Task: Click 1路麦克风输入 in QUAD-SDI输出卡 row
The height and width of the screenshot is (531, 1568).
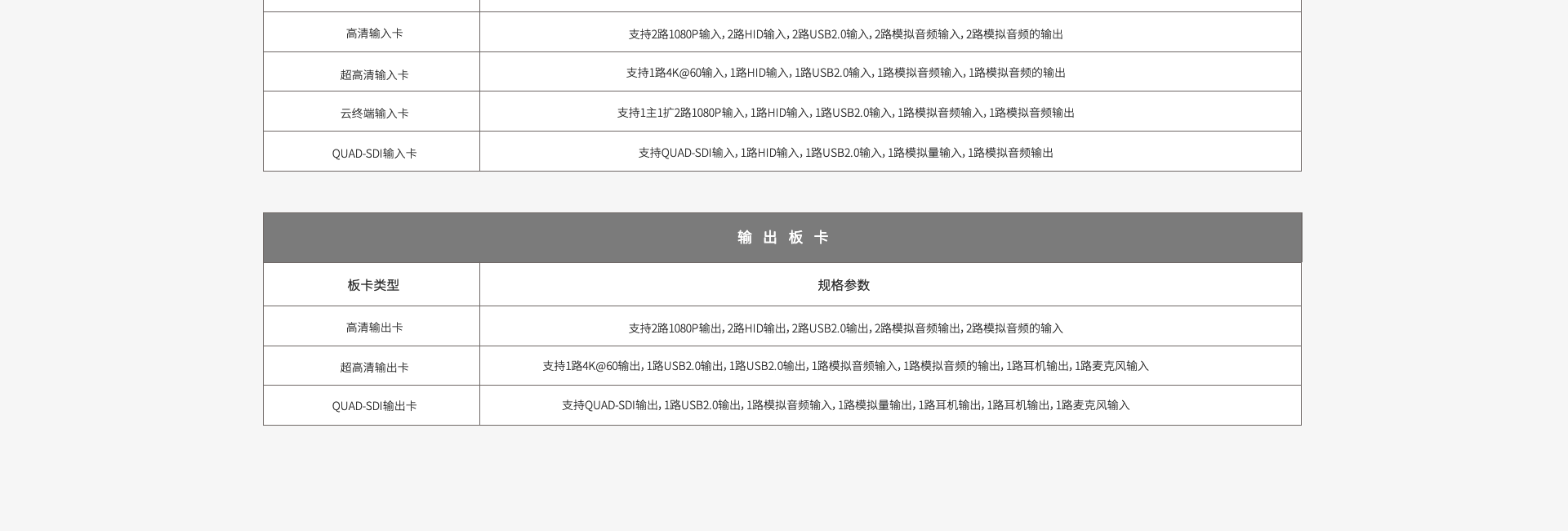Action: pyautogui.click(x=1093, y=405)
